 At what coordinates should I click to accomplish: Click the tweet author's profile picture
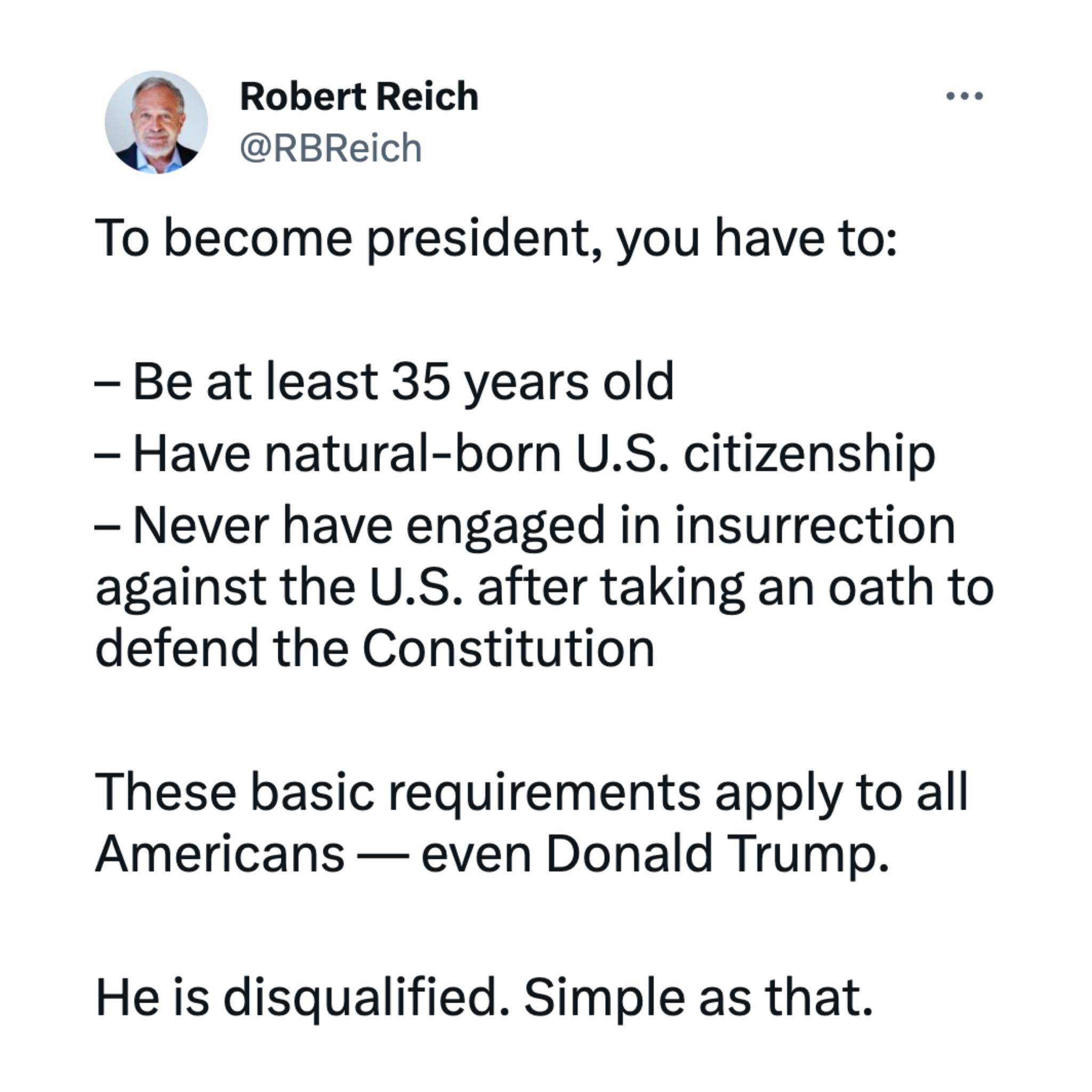pos(156,122)
